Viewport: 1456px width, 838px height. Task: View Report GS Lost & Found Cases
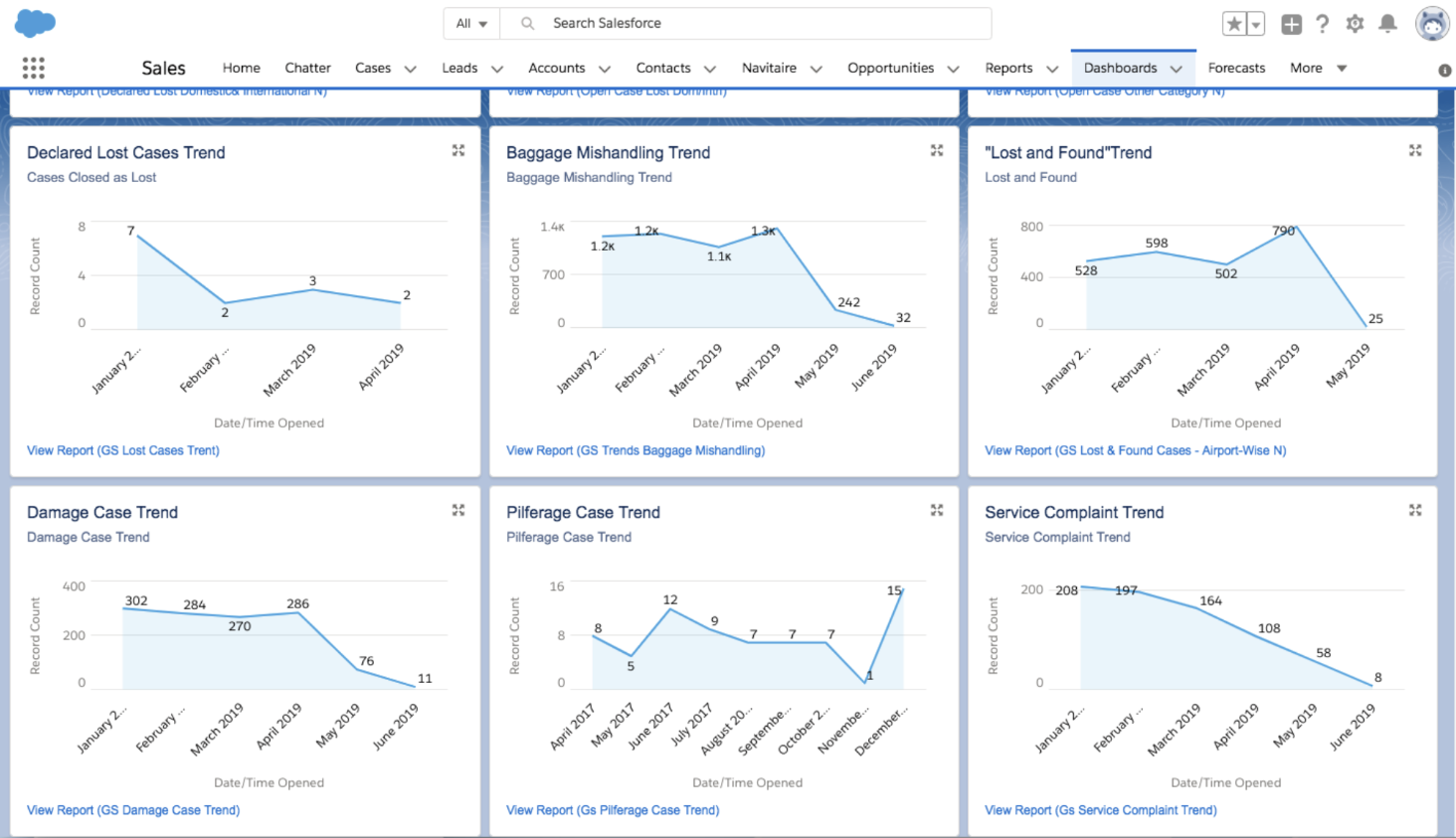point(1135,450)
